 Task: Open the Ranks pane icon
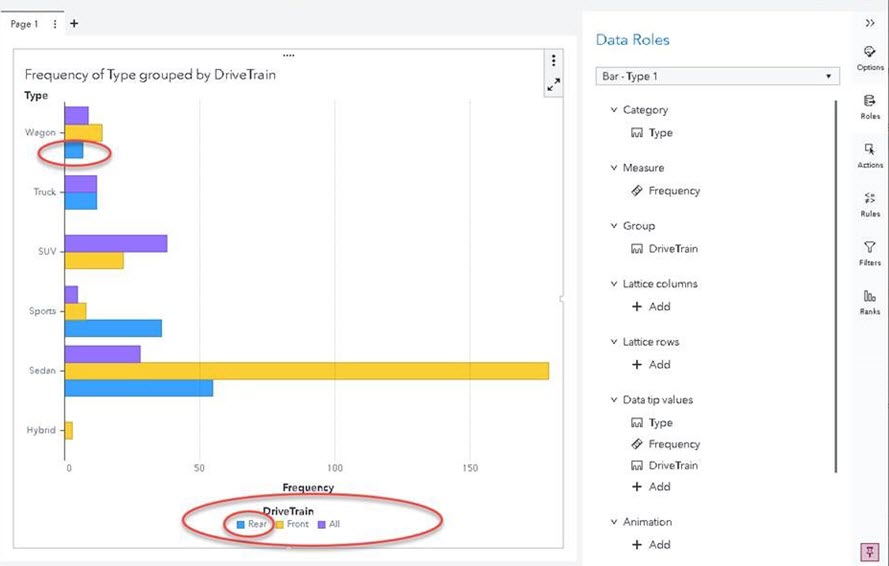(x=870, y=296)
